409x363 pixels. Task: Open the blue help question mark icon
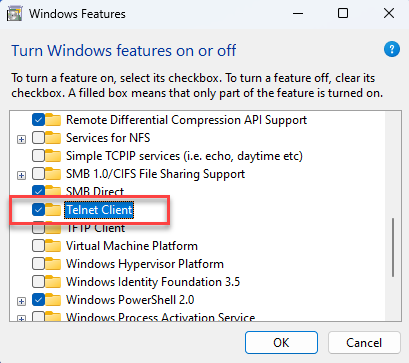pos(392,49)
